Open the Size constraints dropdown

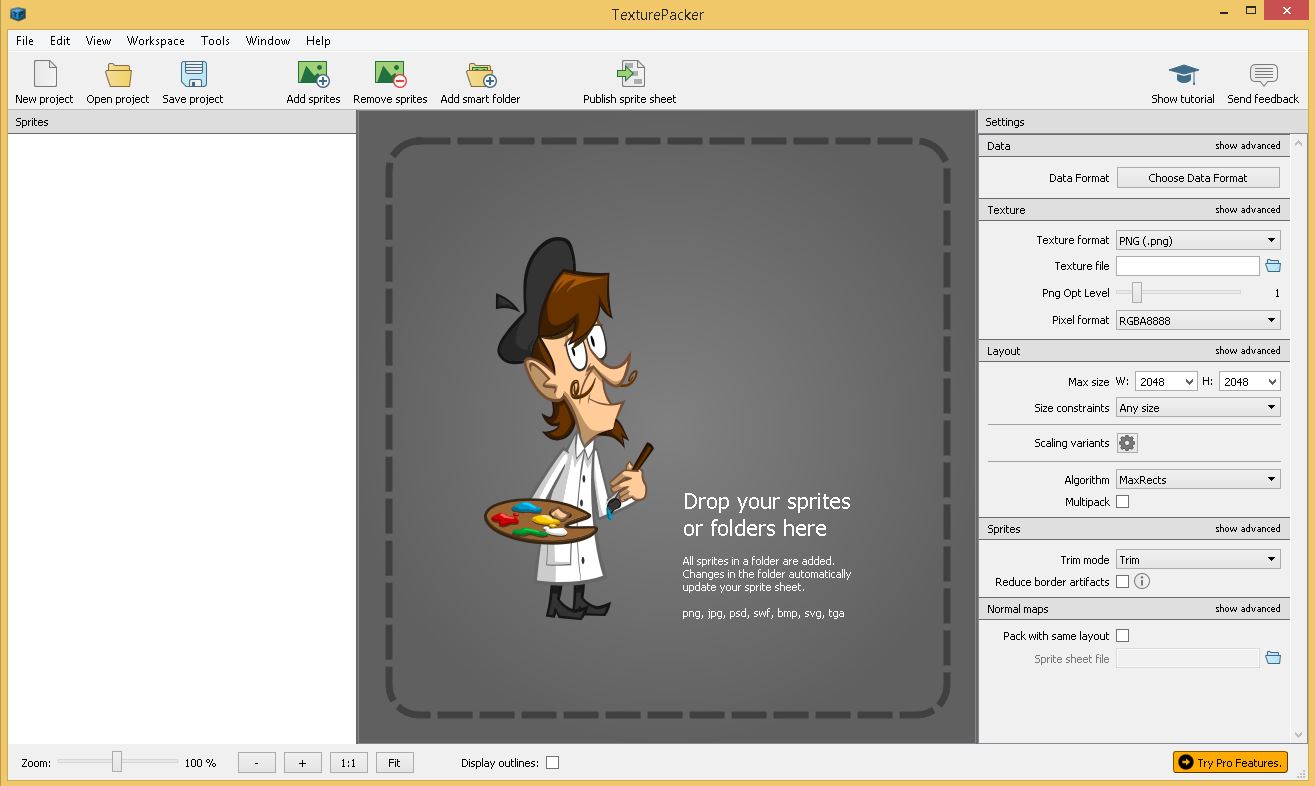(x=1198, y=408)
